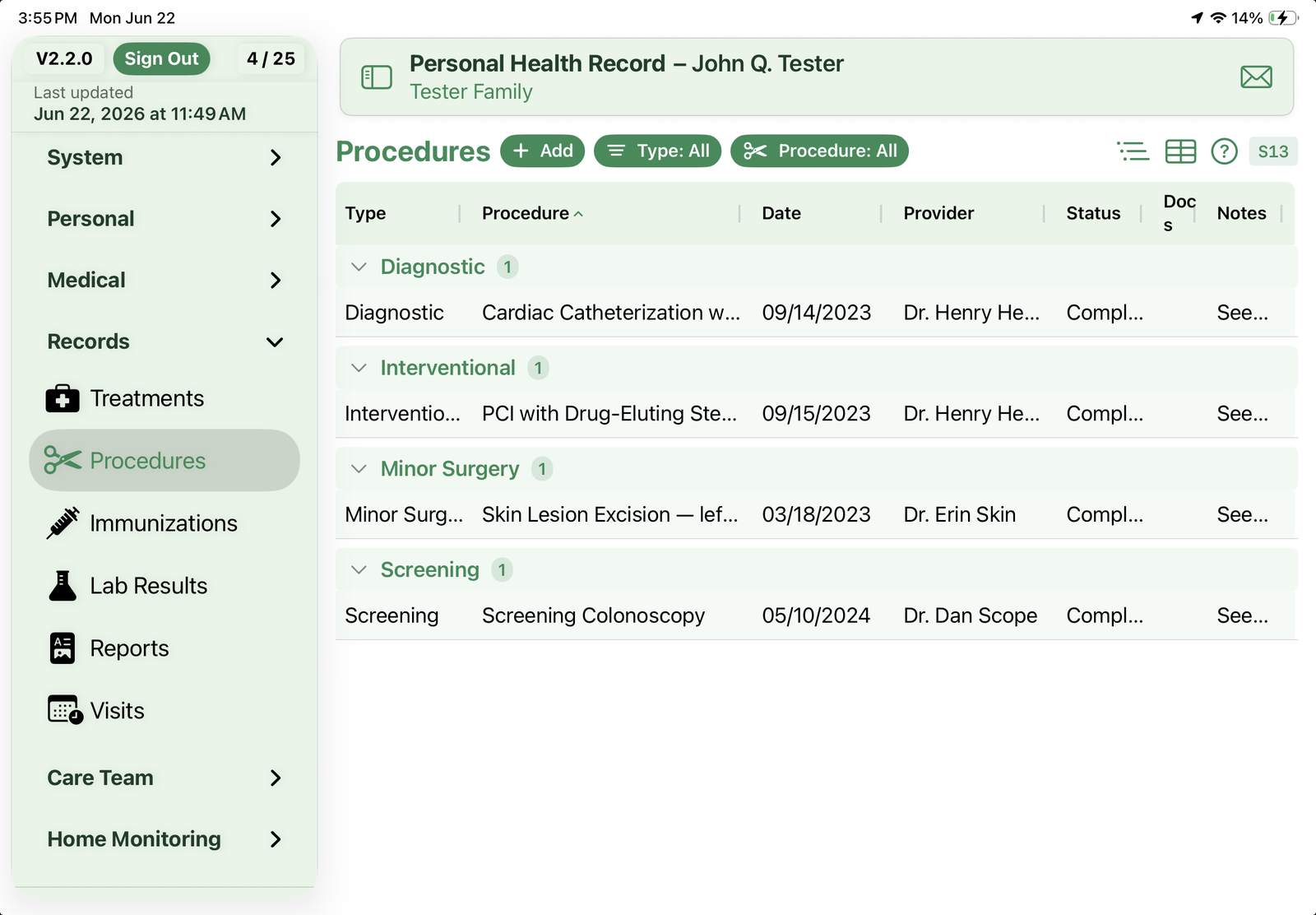Open the PCI with Drug-Eluting Stent row

(817, 414)
